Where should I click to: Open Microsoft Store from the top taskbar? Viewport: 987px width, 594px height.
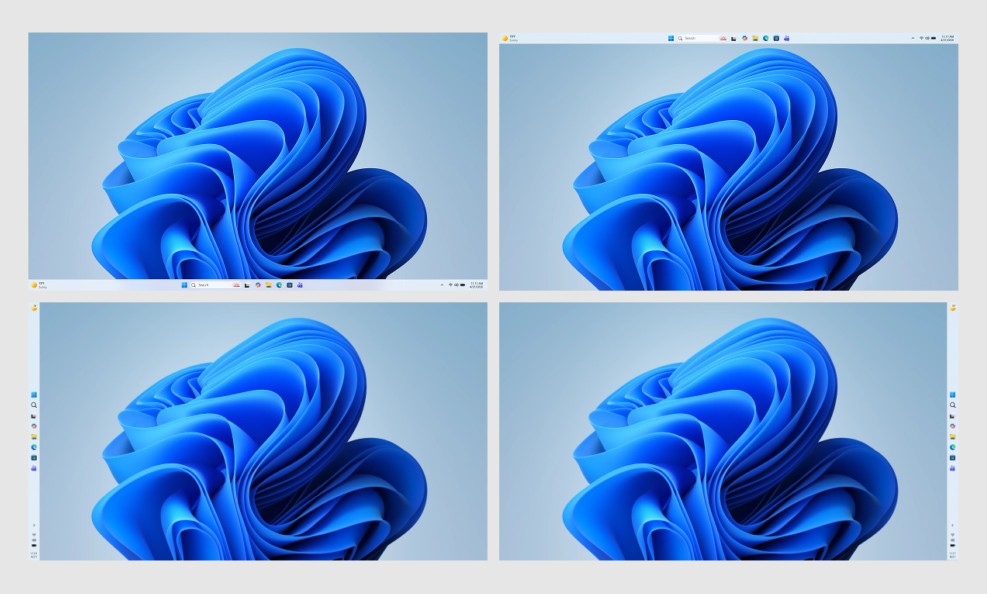[x=776, y=38]
